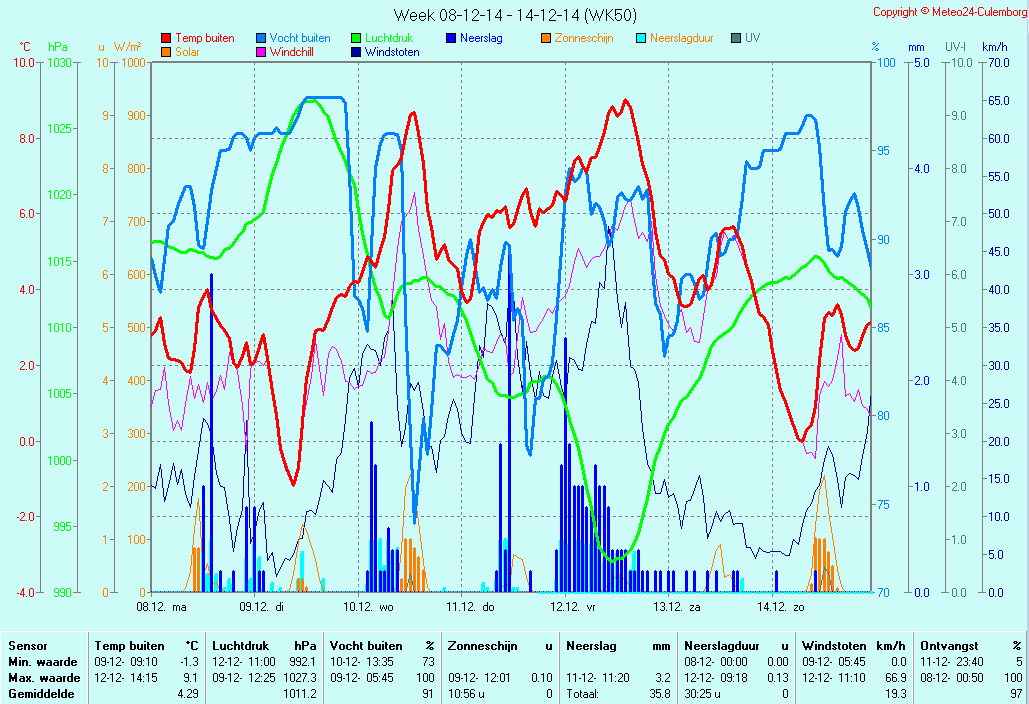1029x704 pixels.
Task: Select the 10.12. wo date marker
Action: (x=369, y=606)
